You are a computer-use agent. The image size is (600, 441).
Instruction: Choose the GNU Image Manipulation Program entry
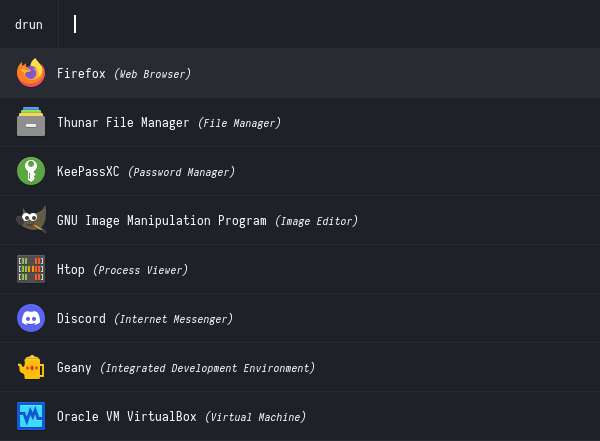coord(161,220)
